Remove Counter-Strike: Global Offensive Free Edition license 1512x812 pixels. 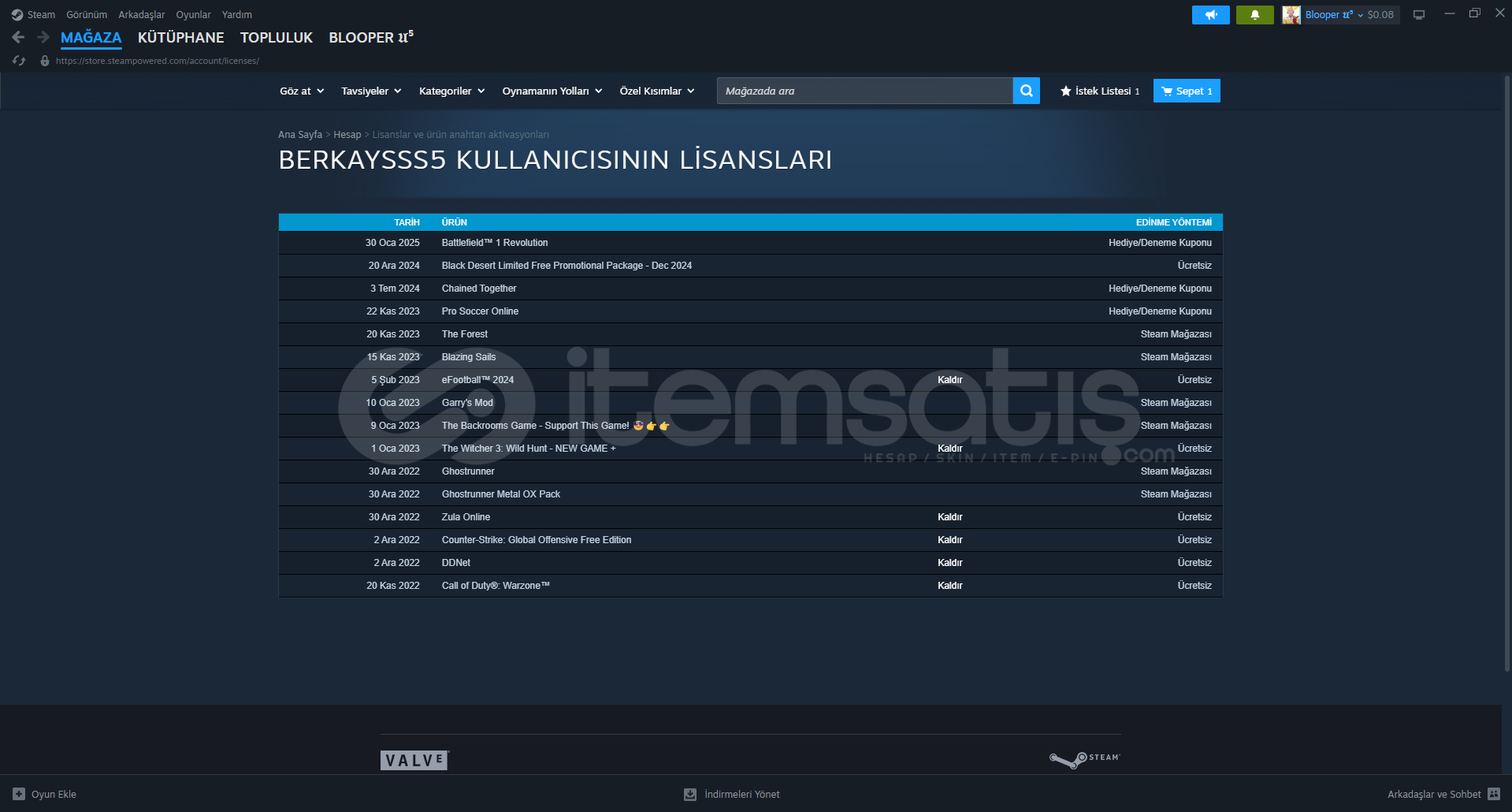tap(950, 540)
